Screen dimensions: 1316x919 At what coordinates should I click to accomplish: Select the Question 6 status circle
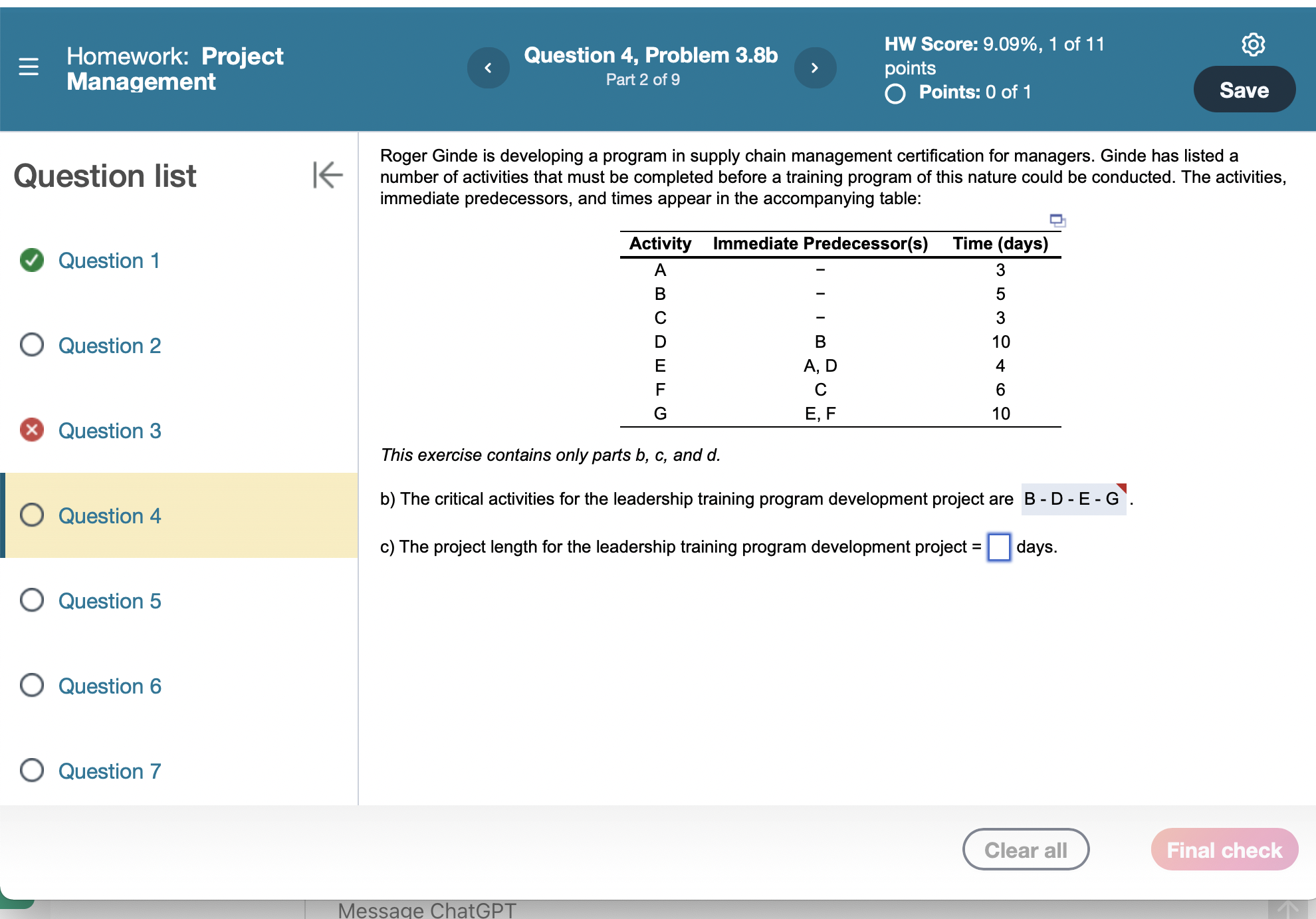click(32, 686)
